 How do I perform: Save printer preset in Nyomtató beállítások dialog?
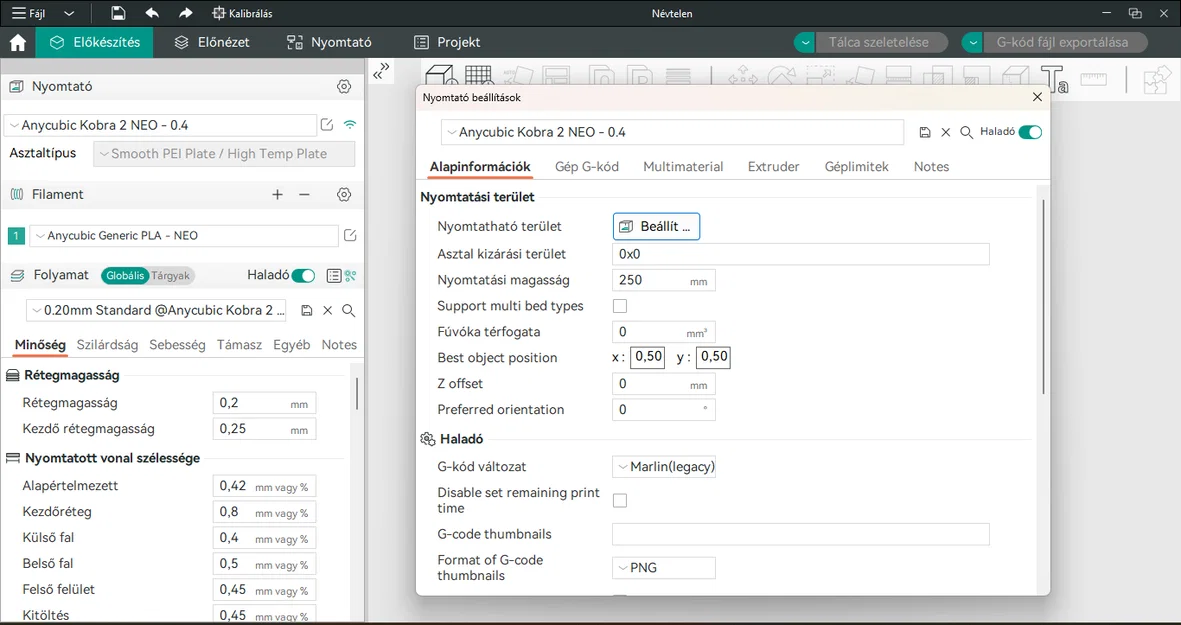click(925, 133)
